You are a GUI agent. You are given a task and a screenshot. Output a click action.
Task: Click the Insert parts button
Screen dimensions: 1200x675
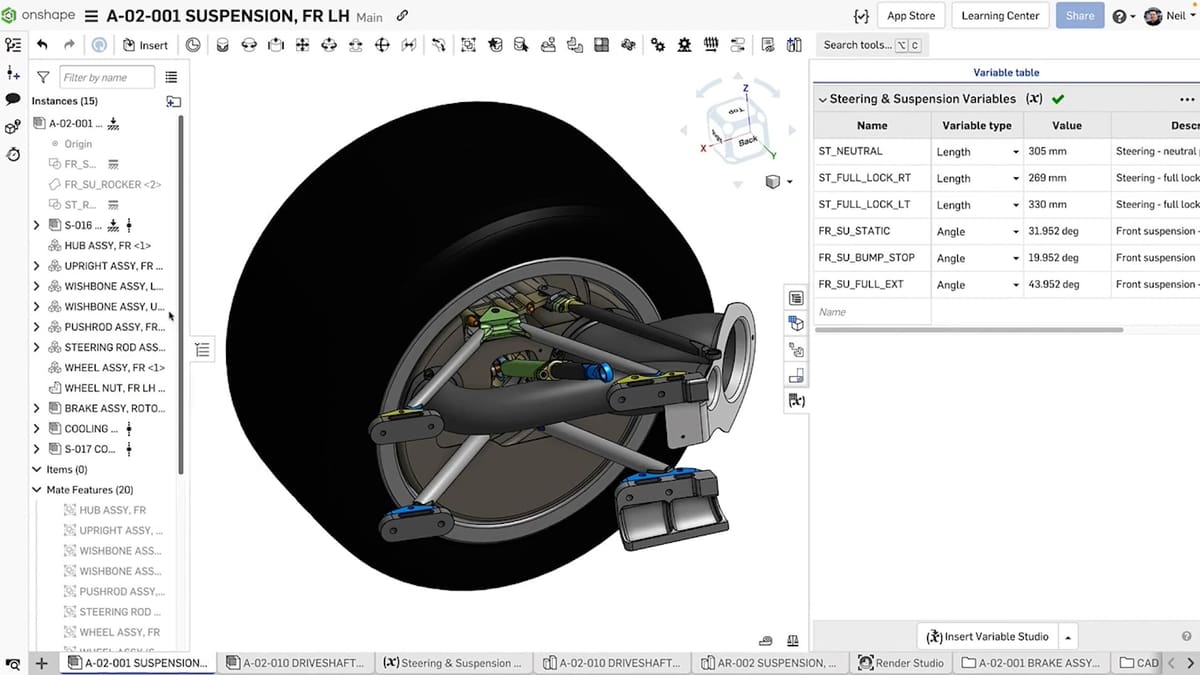click(145, 45)
